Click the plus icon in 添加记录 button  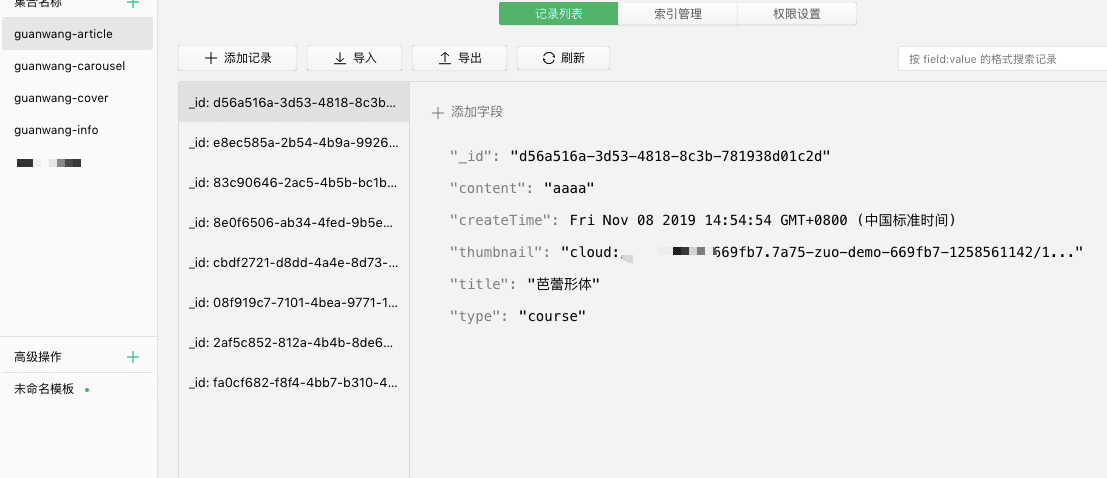click(210, 59)
